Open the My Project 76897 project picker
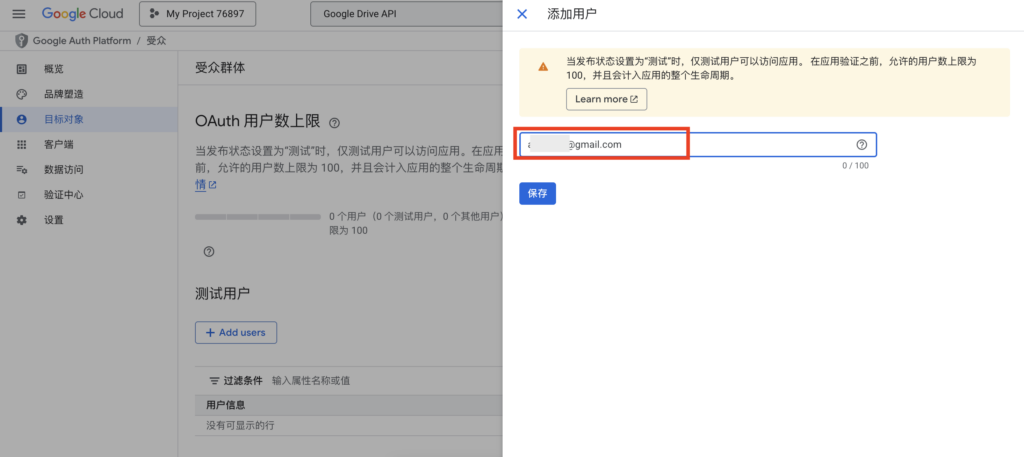 tap(198, 14)
